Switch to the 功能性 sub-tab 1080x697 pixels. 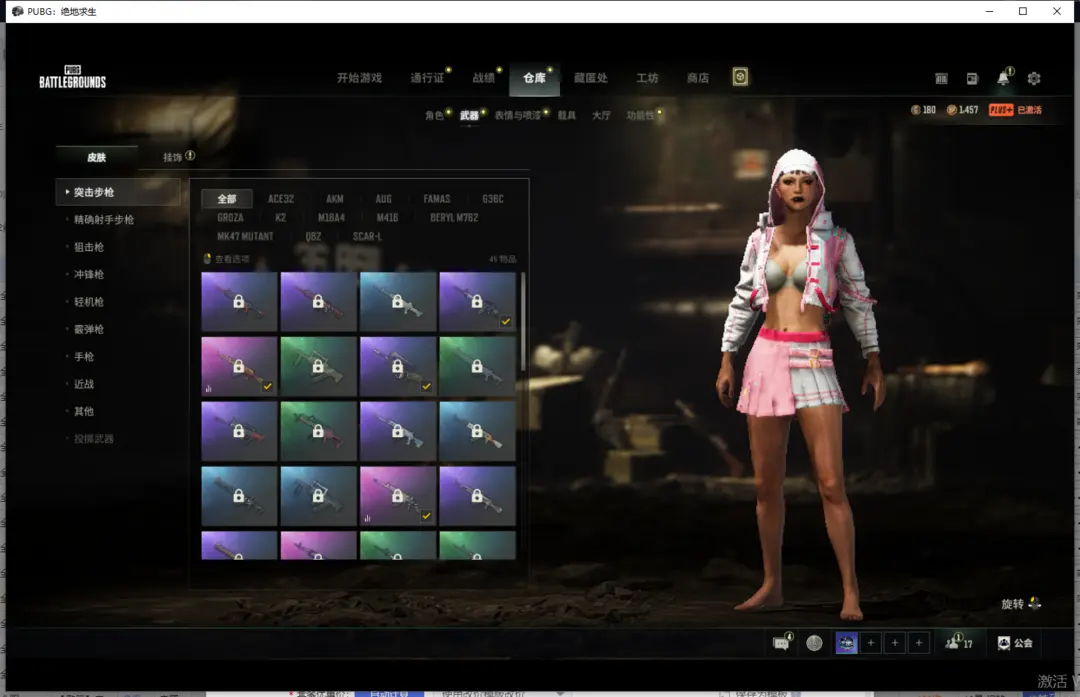pyautogui.click(x=641, y=115)
